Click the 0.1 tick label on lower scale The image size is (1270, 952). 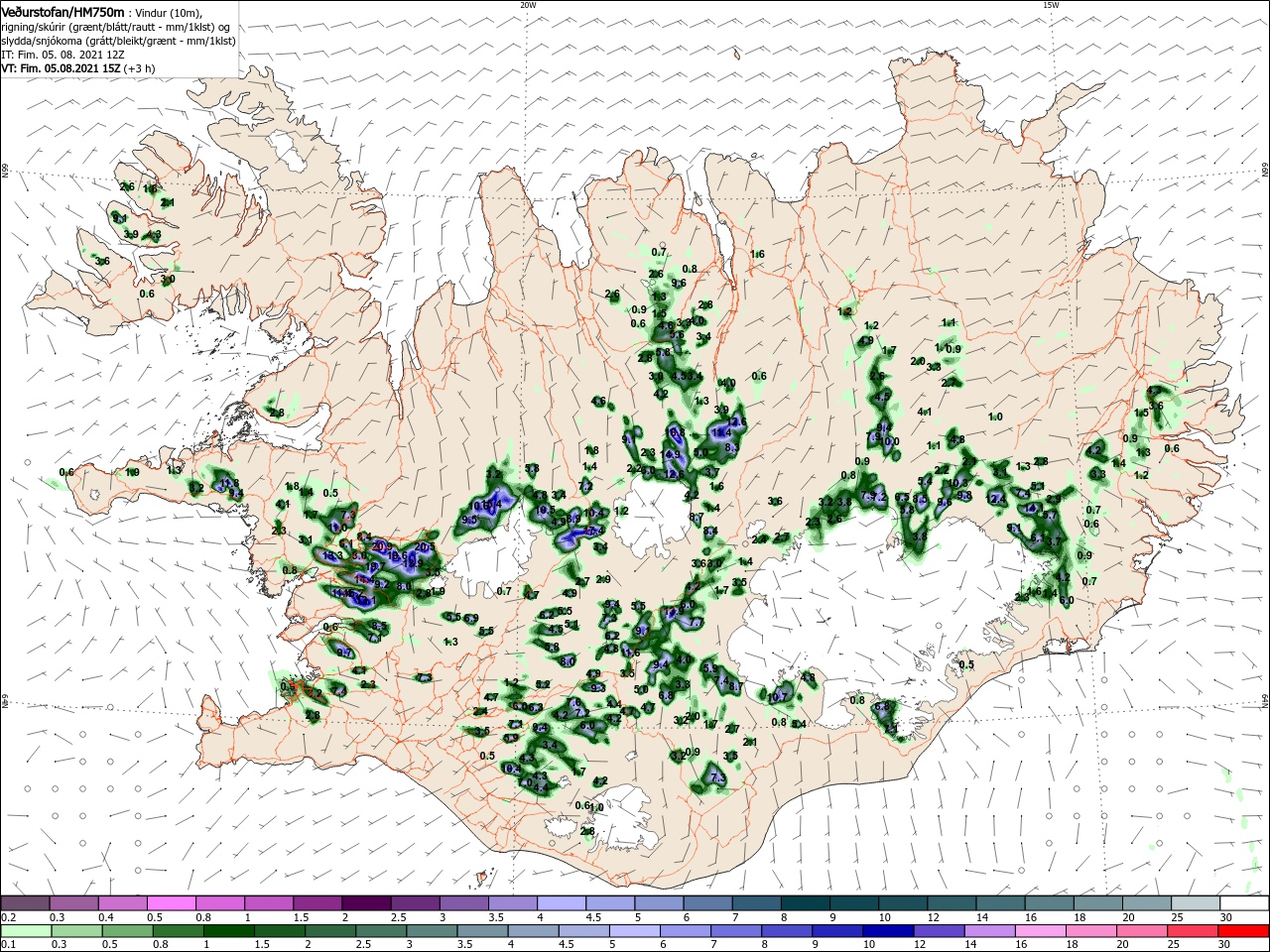(x=8, y=945)
